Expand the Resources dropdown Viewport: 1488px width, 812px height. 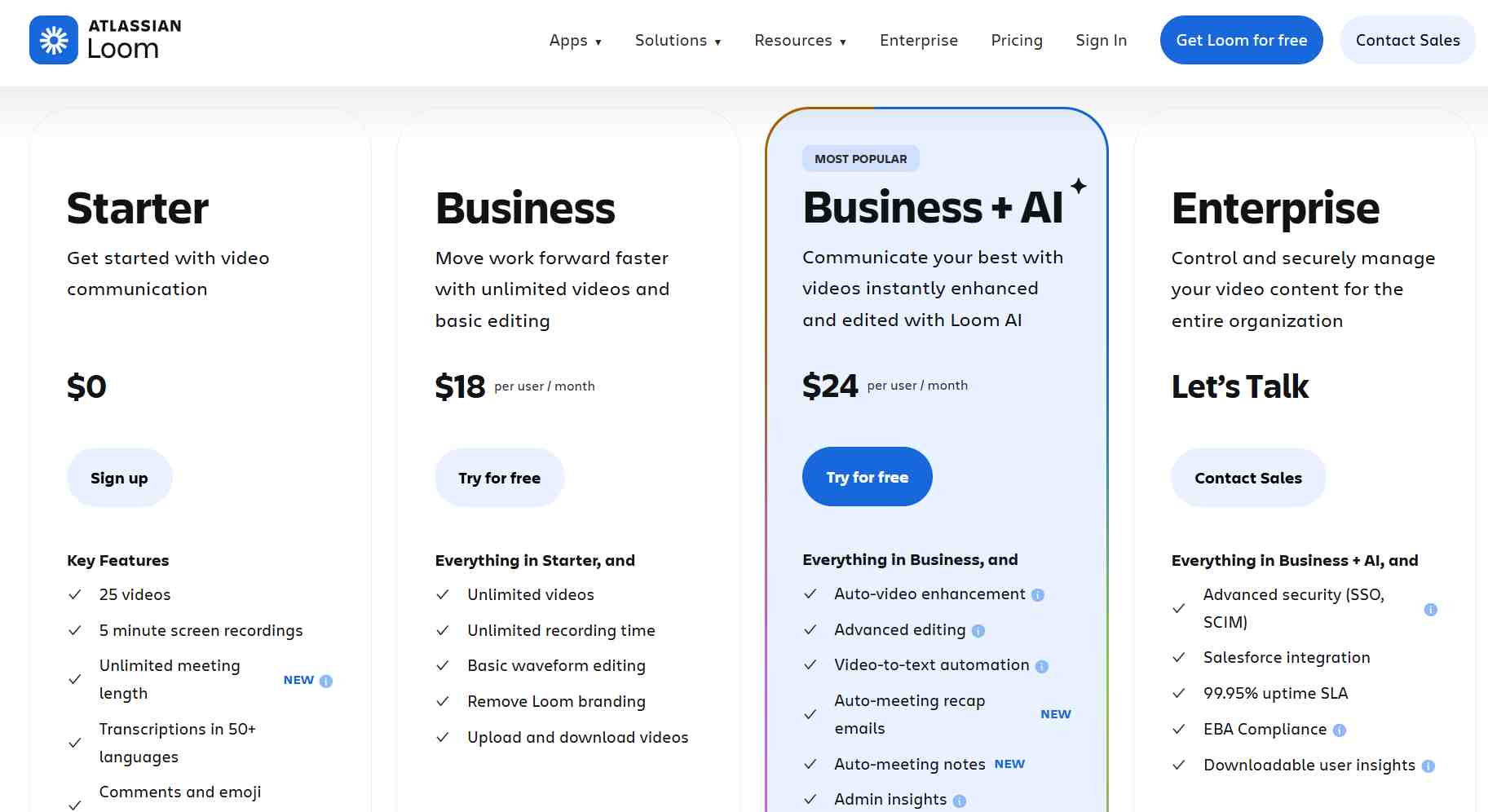800,40
